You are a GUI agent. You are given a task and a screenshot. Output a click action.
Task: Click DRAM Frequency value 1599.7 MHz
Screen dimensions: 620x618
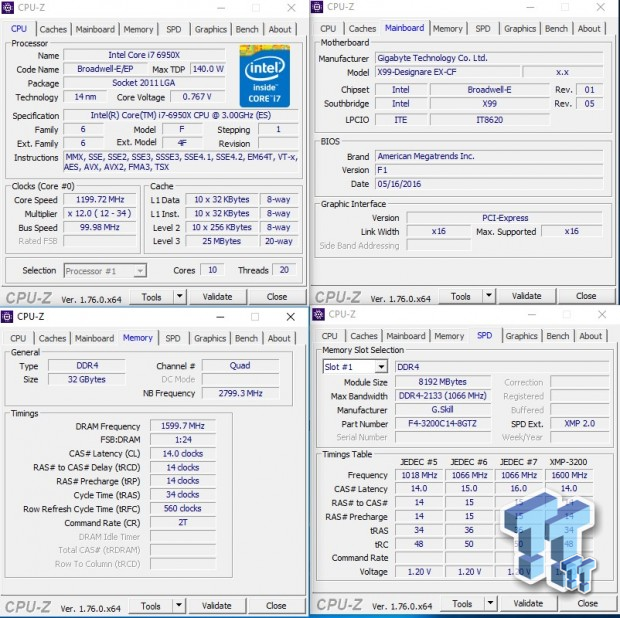[x=183, y=426]
